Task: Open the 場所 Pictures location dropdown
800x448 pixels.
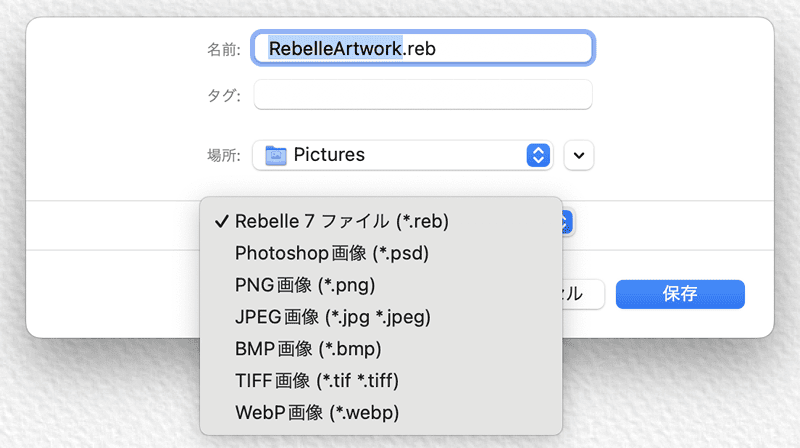Action: (403, 155)
